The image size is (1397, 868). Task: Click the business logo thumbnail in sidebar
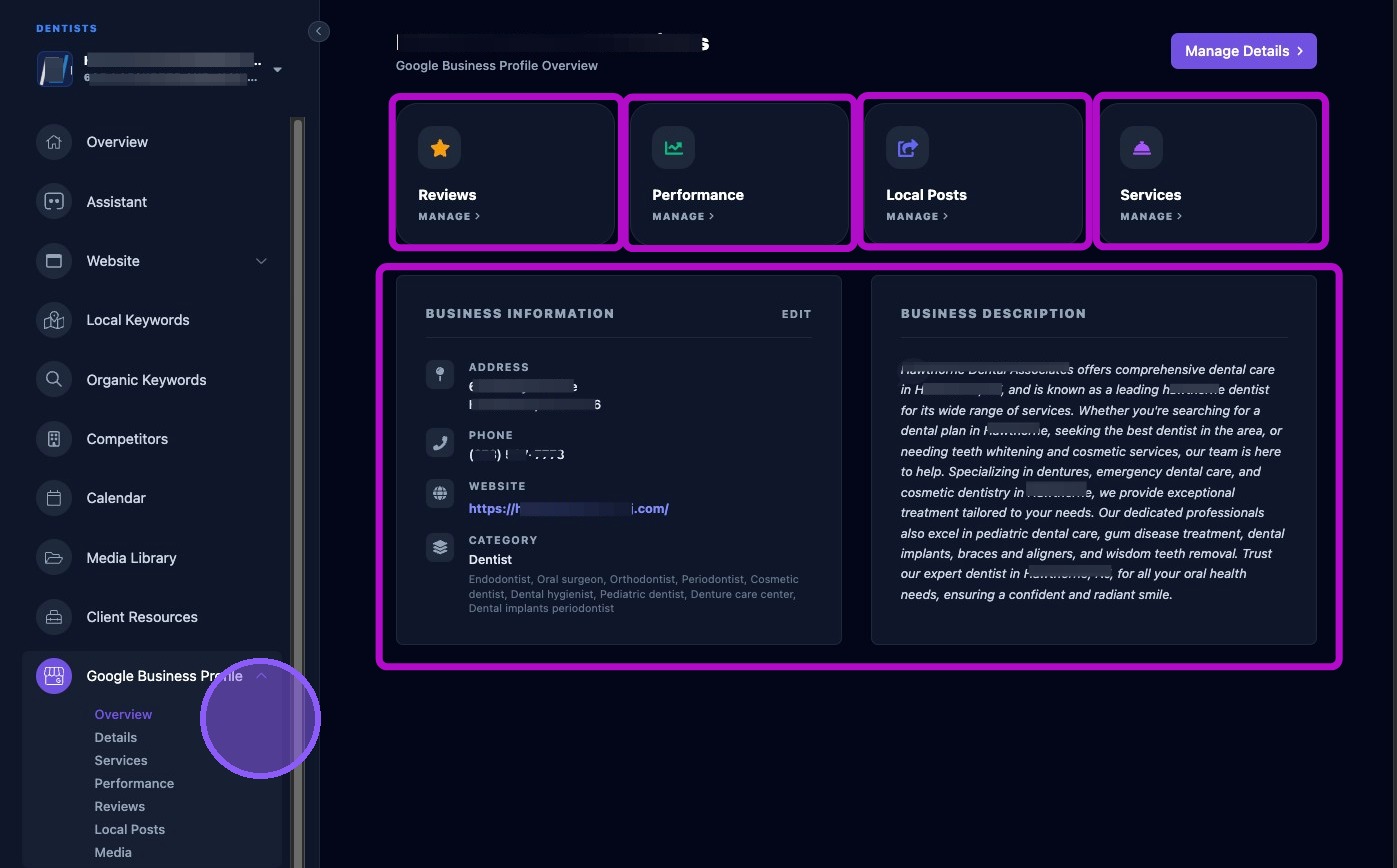coord(55,70)
